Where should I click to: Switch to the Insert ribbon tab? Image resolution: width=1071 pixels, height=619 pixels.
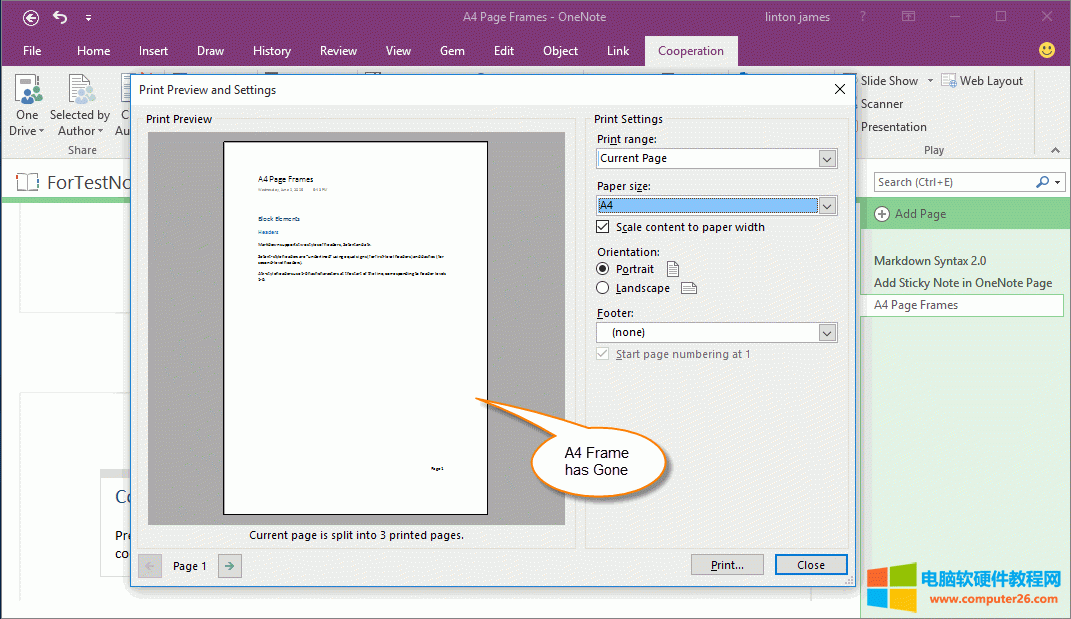click(x=153, y=51)
